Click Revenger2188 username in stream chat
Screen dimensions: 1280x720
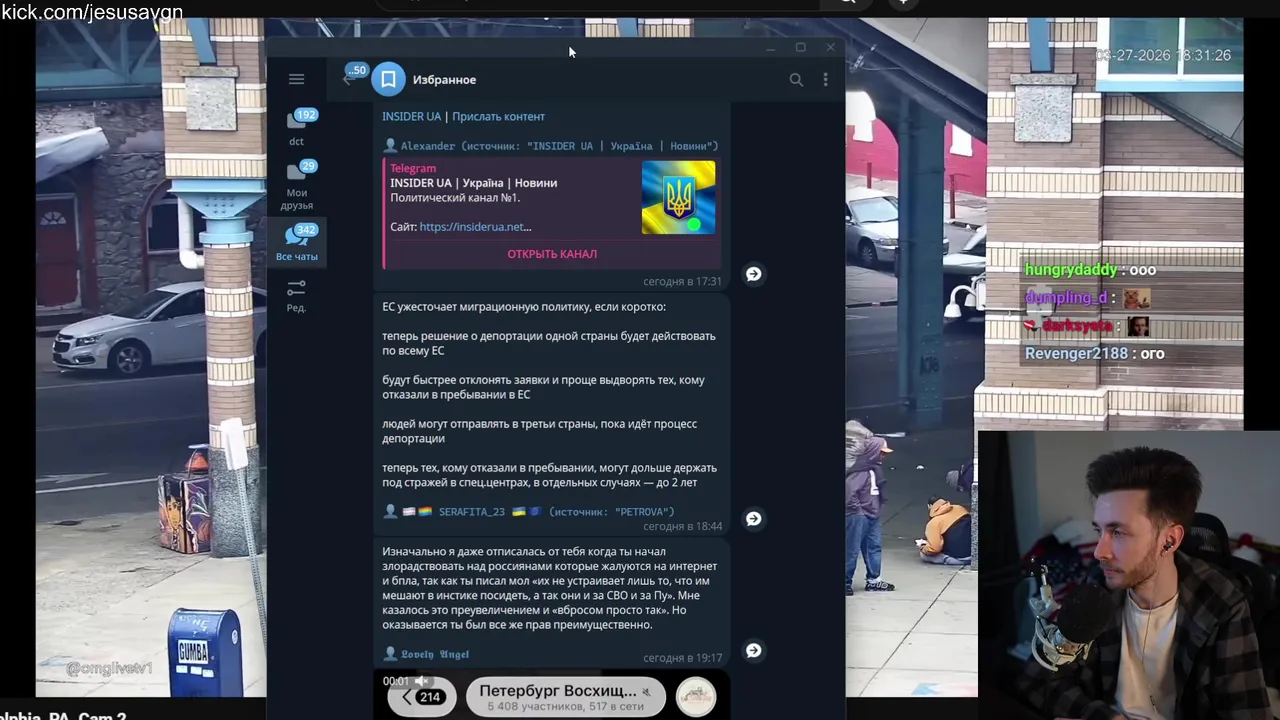click(x=1076, y=353)
